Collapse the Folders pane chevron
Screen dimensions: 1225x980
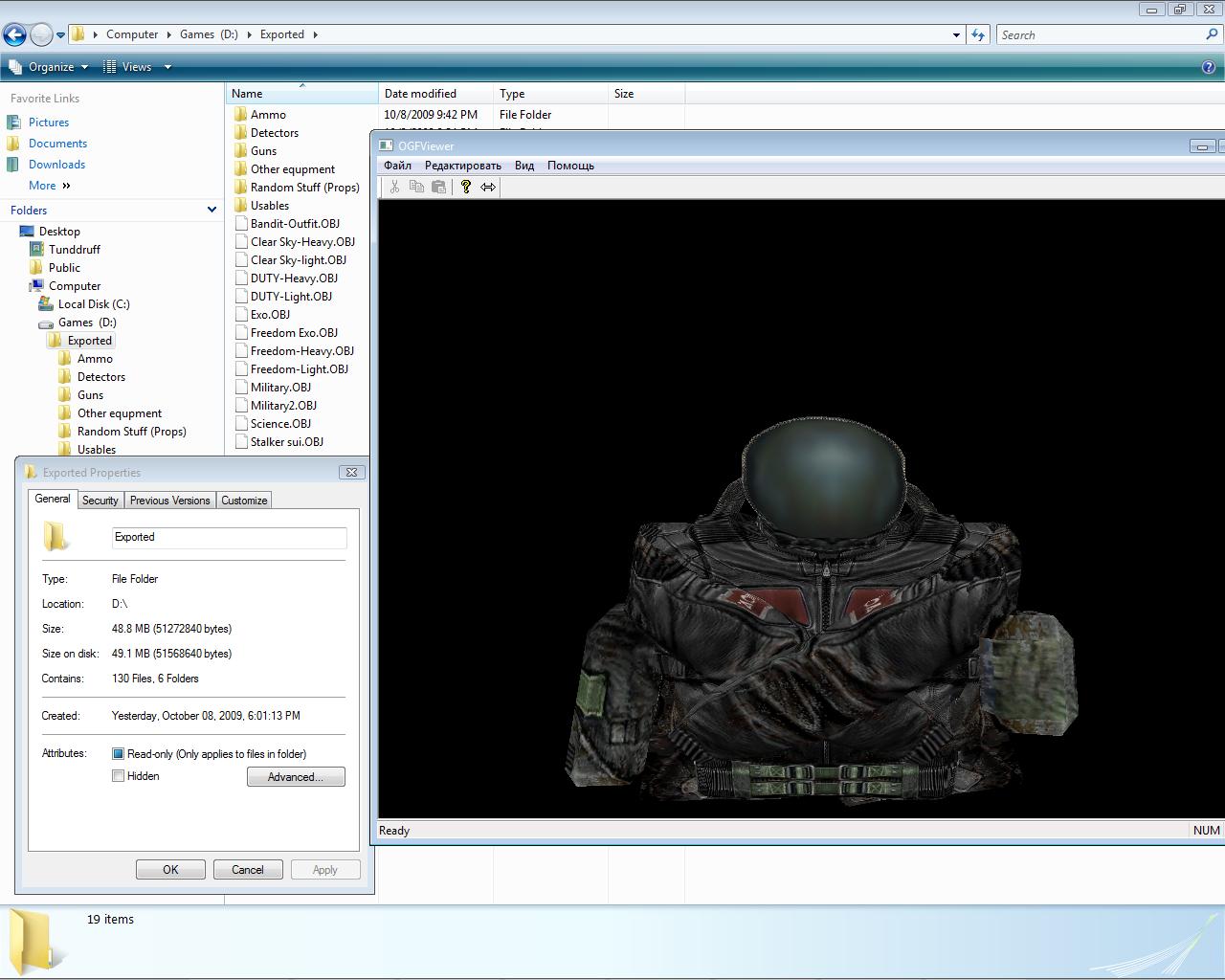coord(212,210)
